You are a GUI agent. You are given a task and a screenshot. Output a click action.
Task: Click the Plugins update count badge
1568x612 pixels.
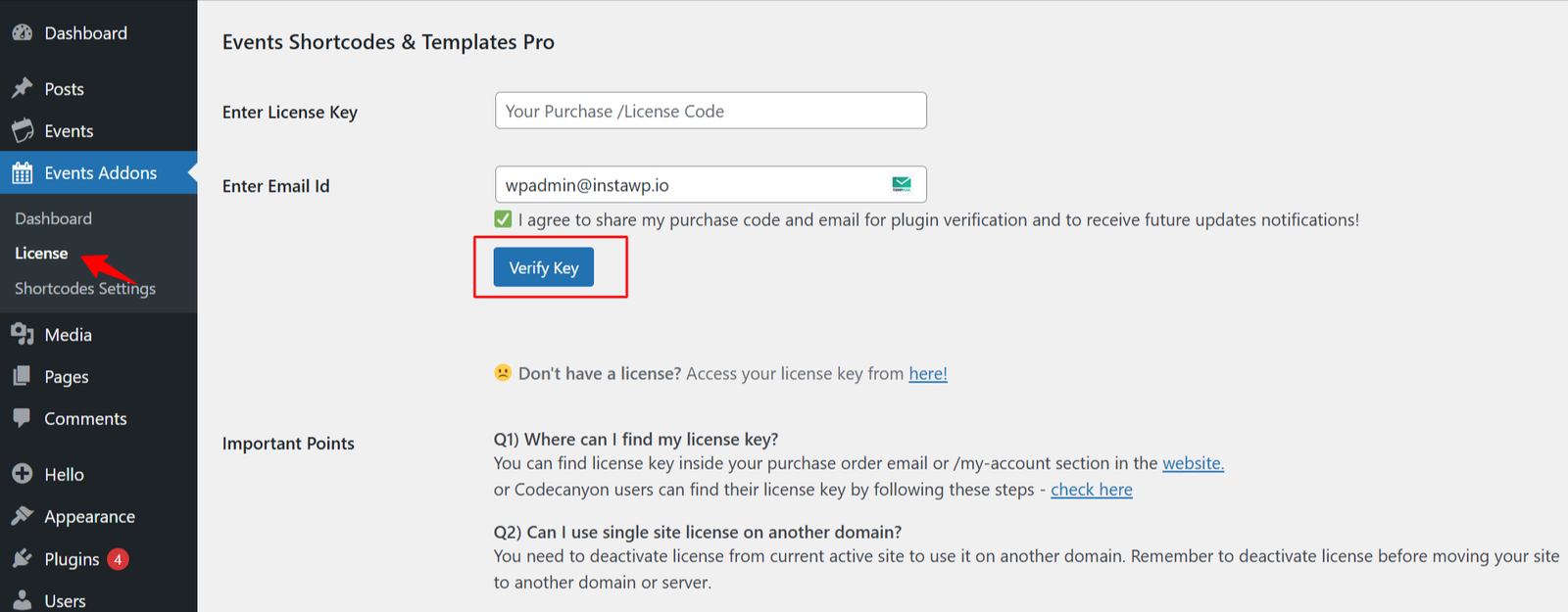pyautogui.click(x=118, y=559)
